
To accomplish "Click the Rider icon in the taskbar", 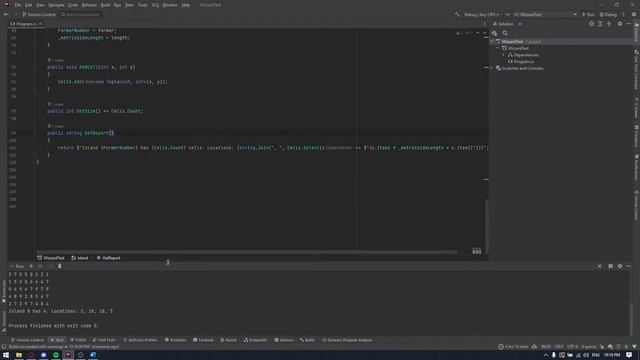I will click(68, 355).
